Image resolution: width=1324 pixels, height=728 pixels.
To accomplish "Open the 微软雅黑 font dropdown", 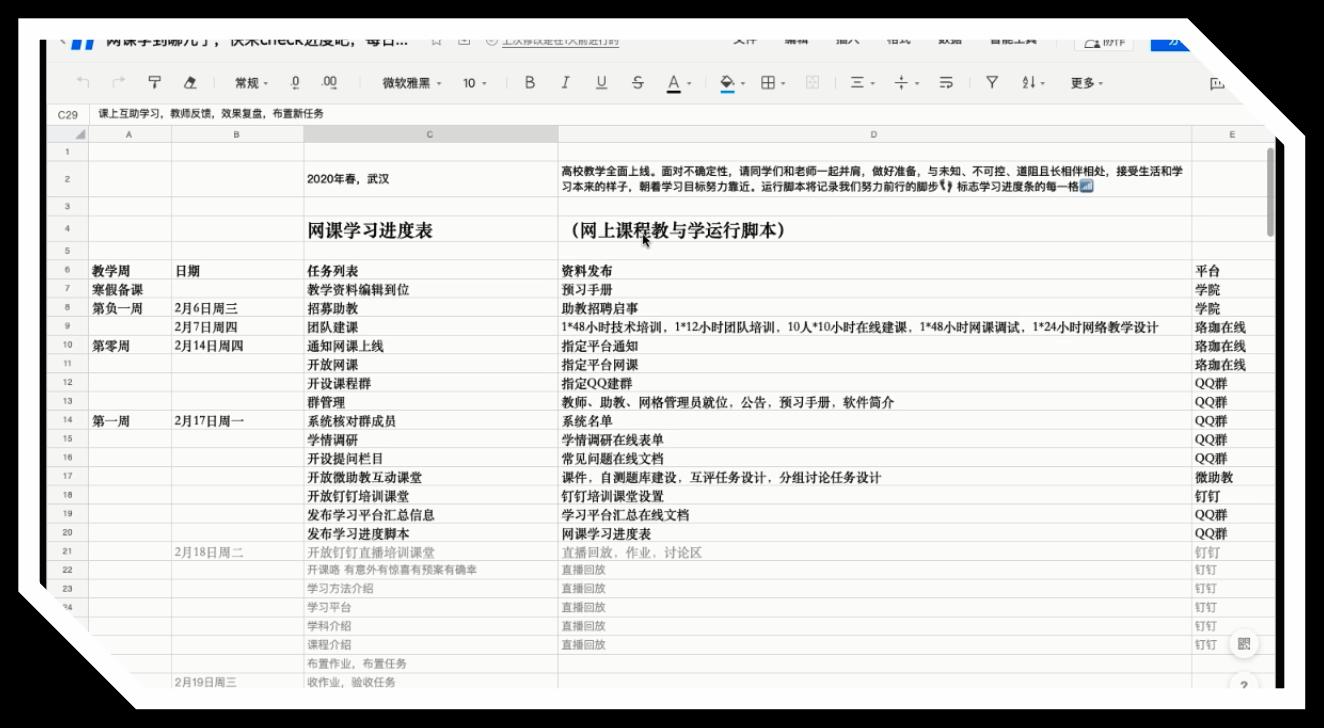I will coord(412,83).
